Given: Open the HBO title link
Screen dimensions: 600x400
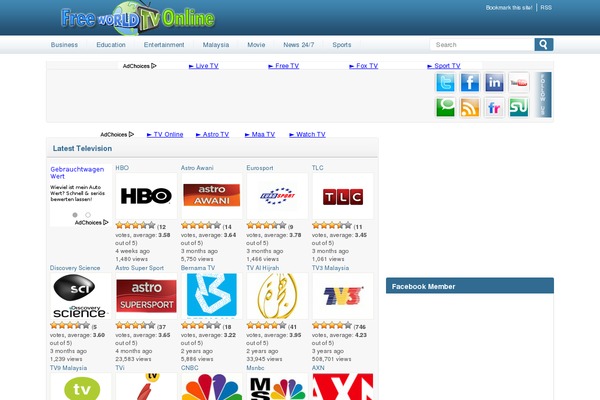Looking at the screenshot, I should 122,168.
